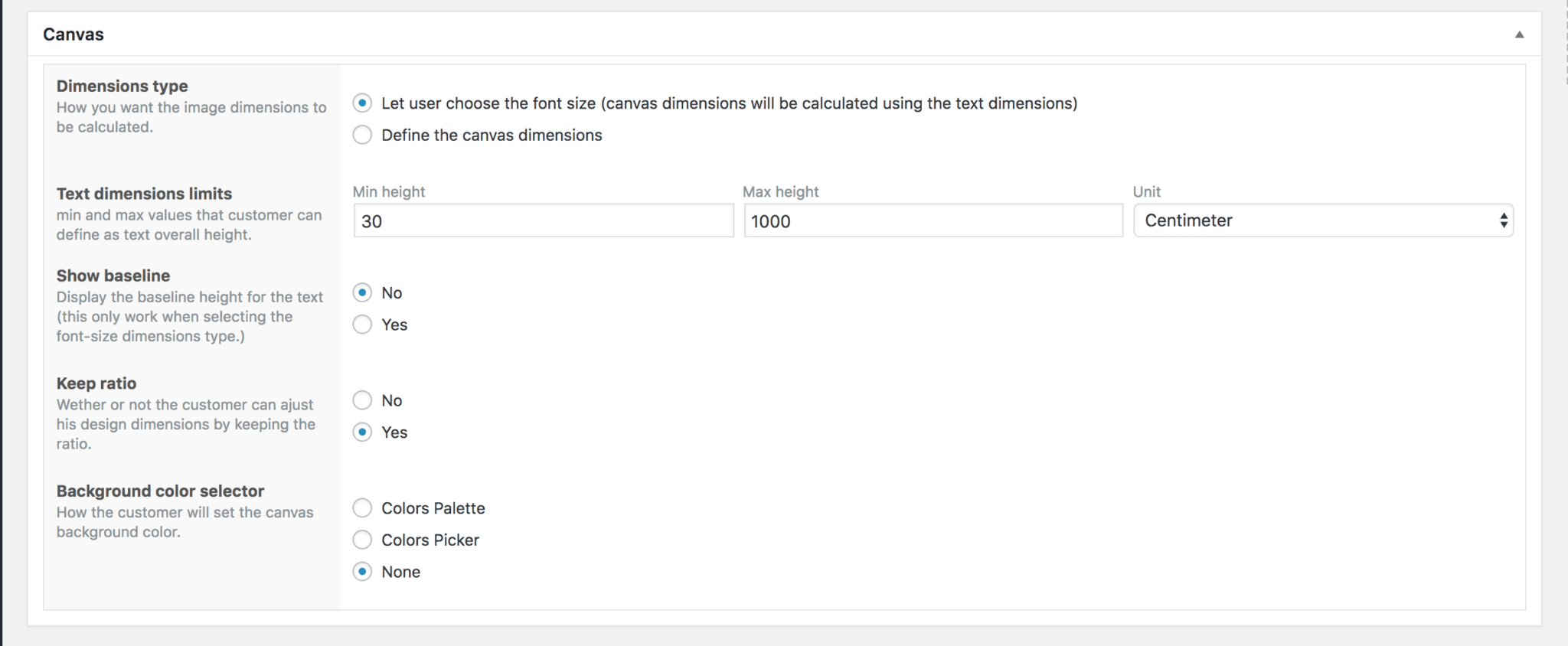
Task: Click the Show baseline heading
Action: (113, 276)
